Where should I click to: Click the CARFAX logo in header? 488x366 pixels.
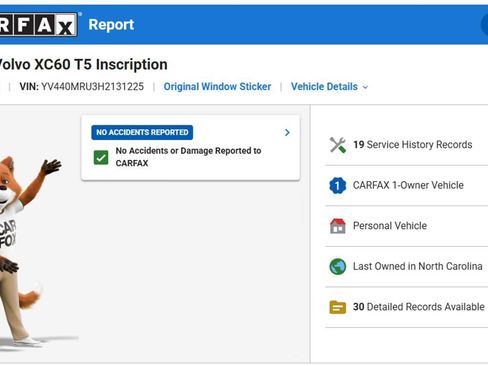[38, 24]
